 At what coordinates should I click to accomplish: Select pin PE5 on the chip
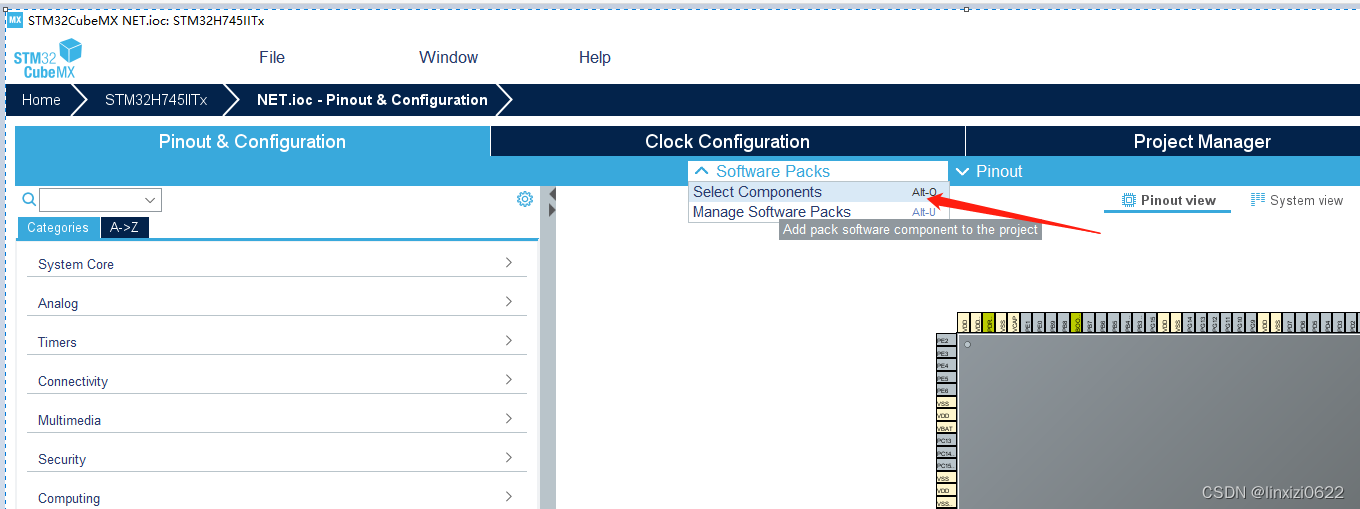point(946,378)
